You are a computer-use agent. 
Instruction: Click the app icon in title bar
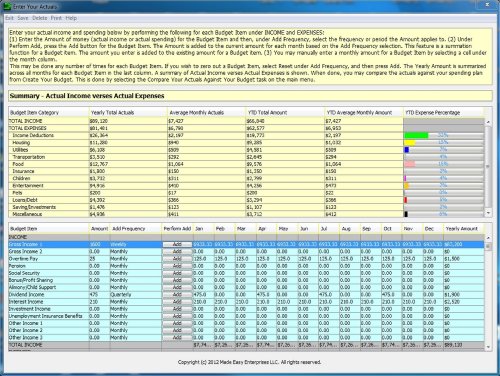pos(7,6)
